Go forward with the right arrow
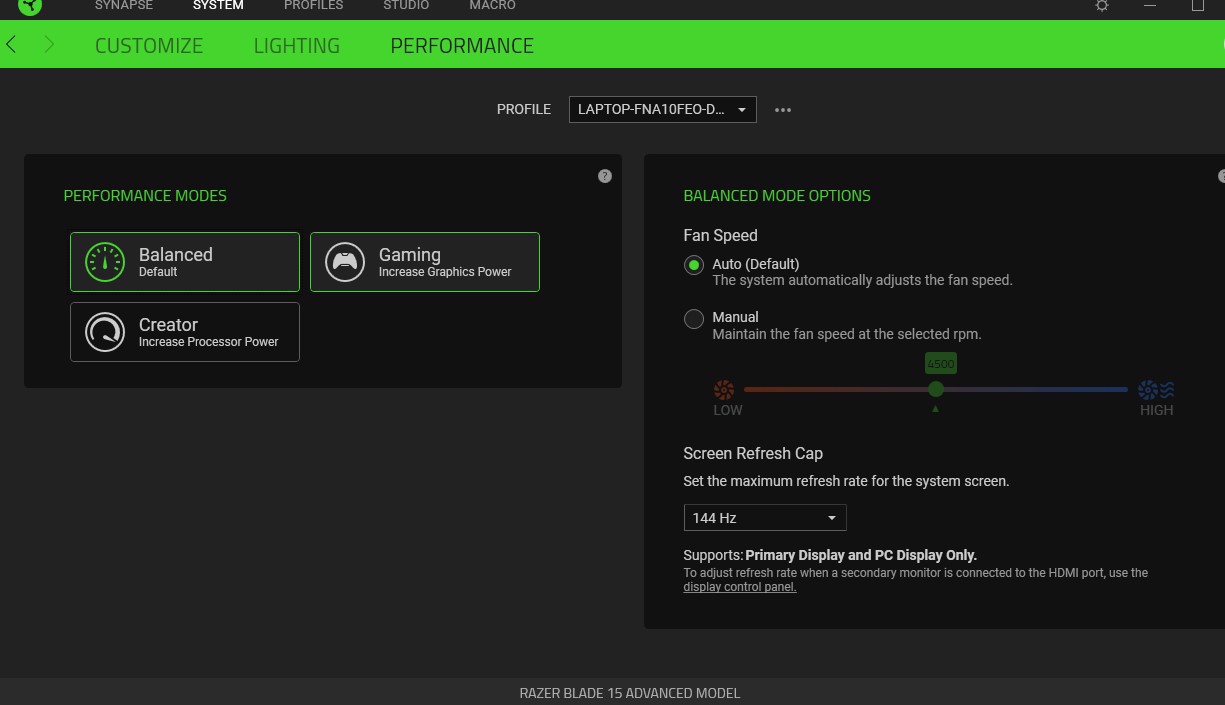The width and height of the screenshot is (1225, 705). pos(49,45)
